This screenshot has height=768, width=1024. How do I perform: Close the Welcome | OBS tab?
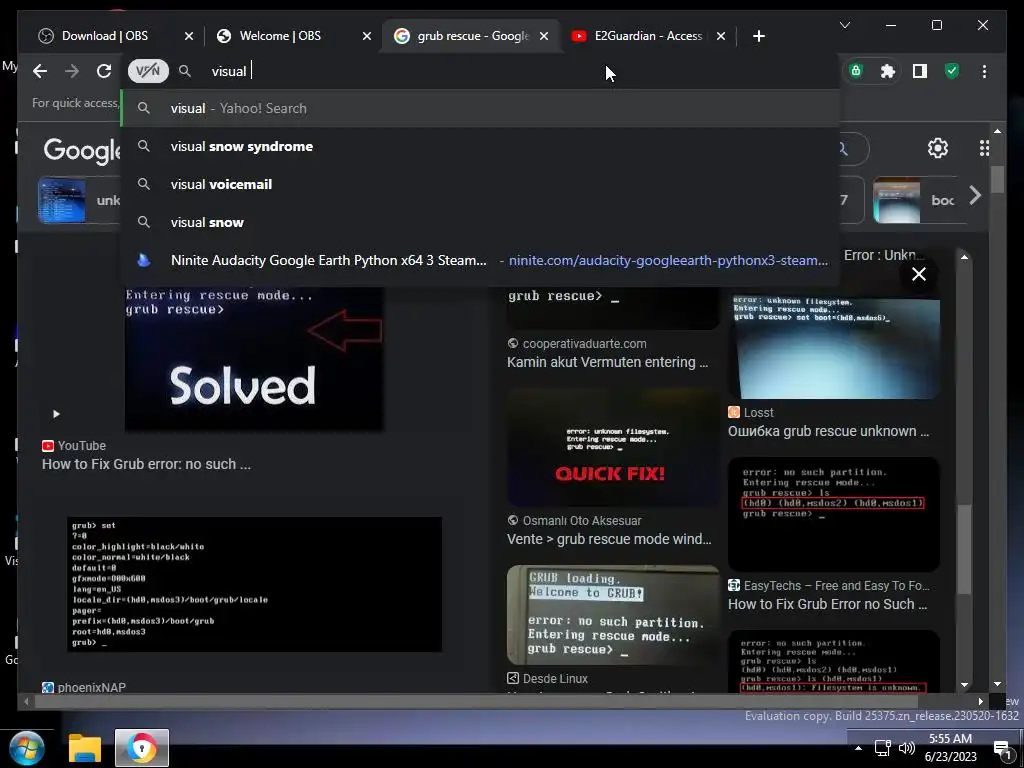point(366,36)
